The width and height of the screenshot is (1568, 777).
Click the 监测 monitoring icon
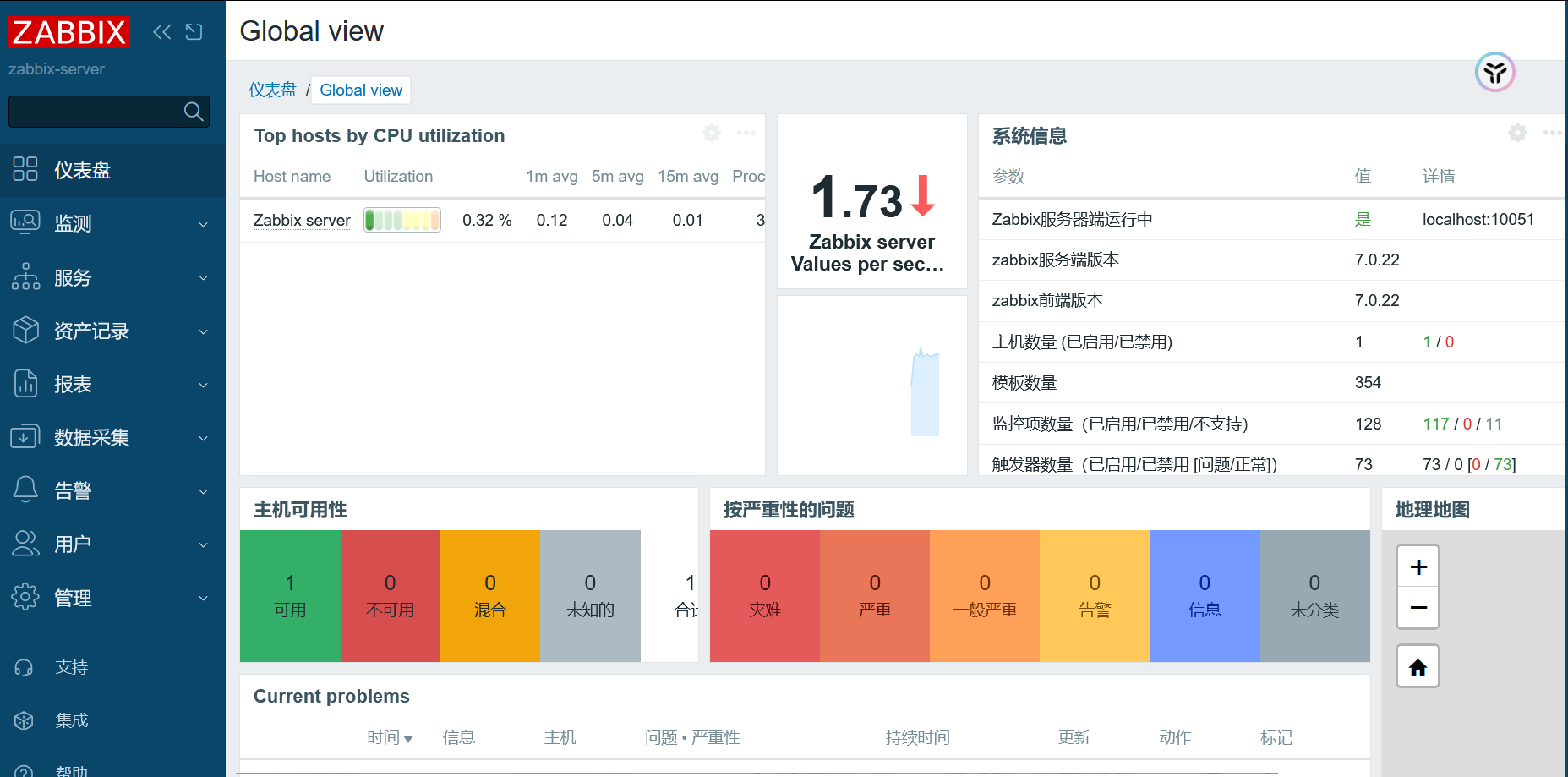click(x=25, y=223)
